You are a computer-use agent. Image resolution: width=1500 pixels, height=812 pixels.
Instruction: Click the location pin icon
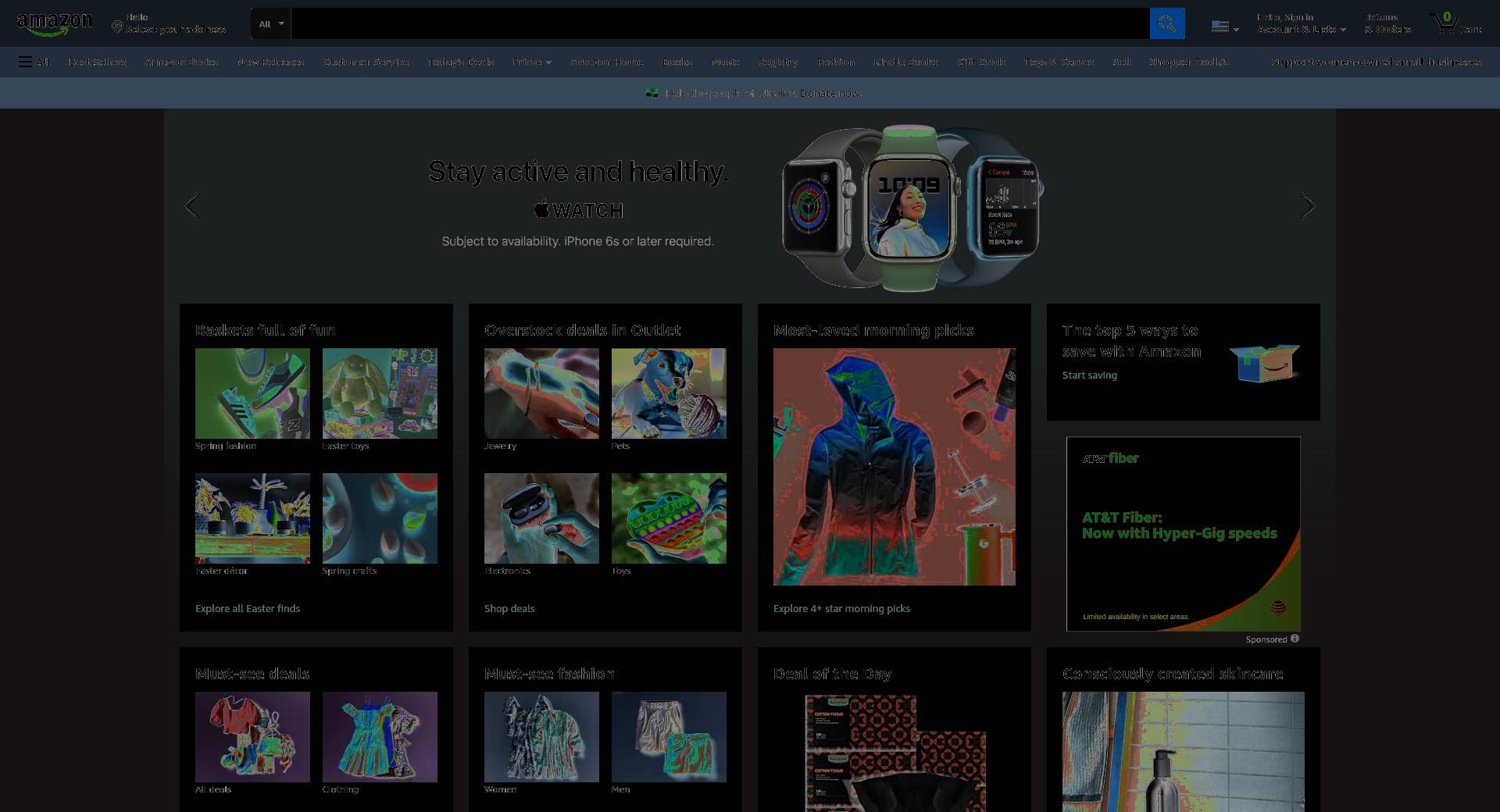coord(116,27)
